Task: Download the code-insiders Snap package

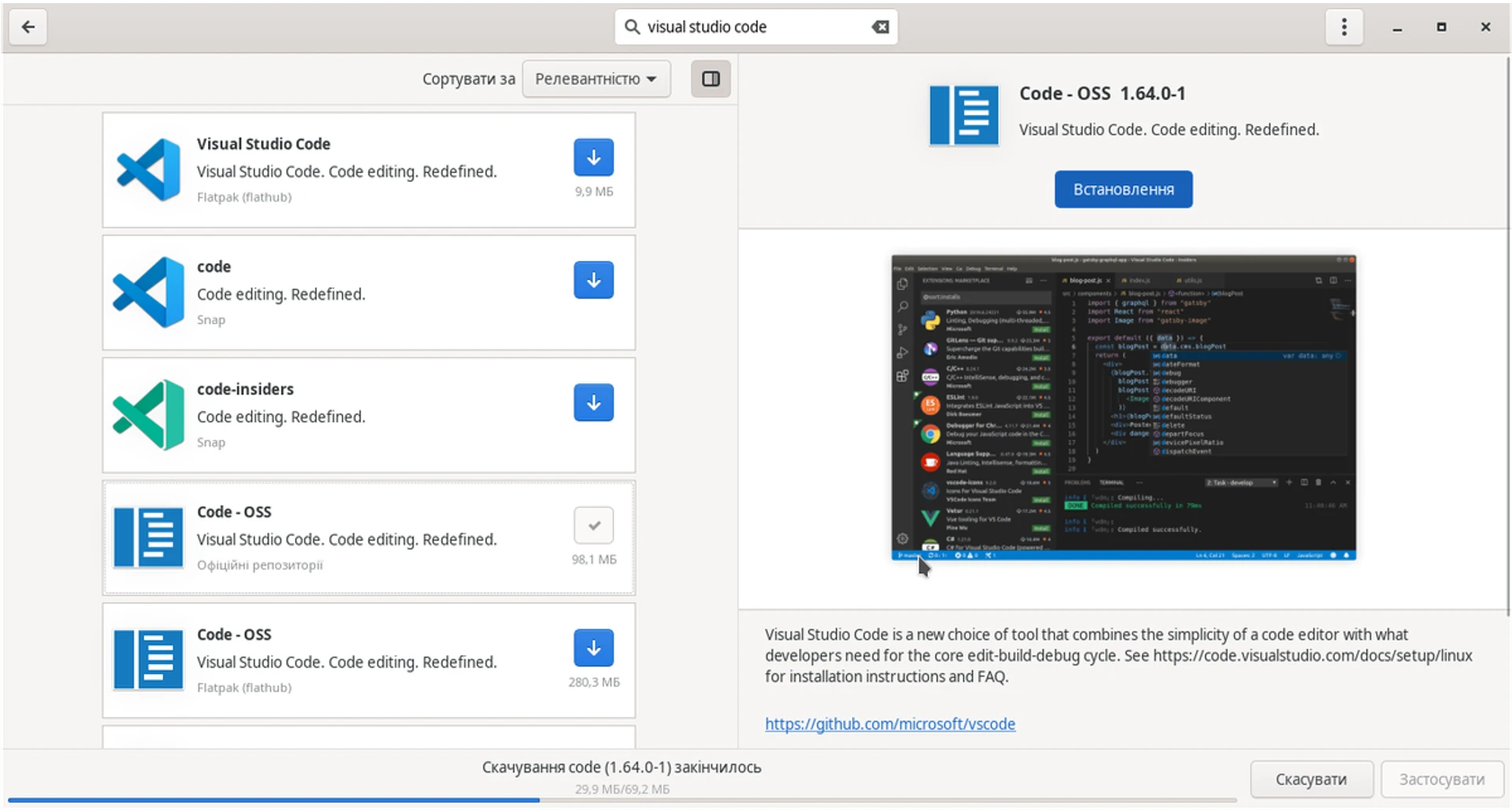Action: 594,403
